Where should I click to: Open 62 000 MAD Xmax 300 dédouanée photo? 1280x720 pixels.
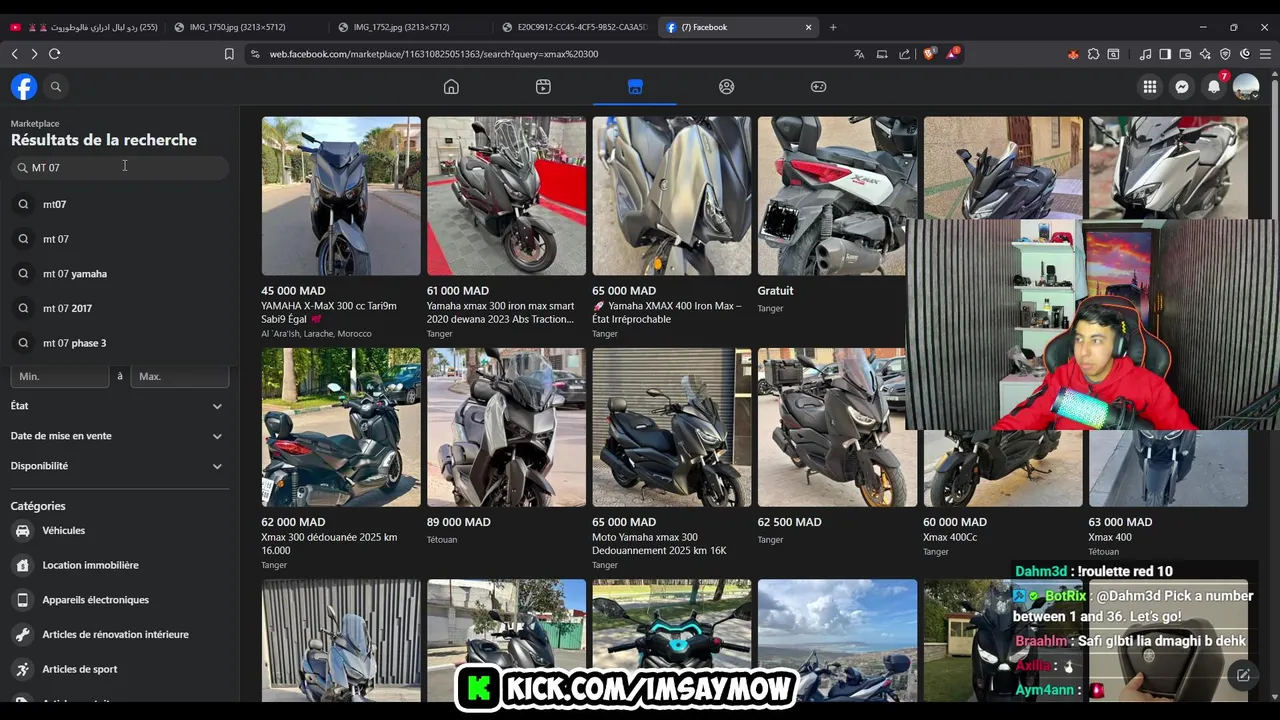341,427
